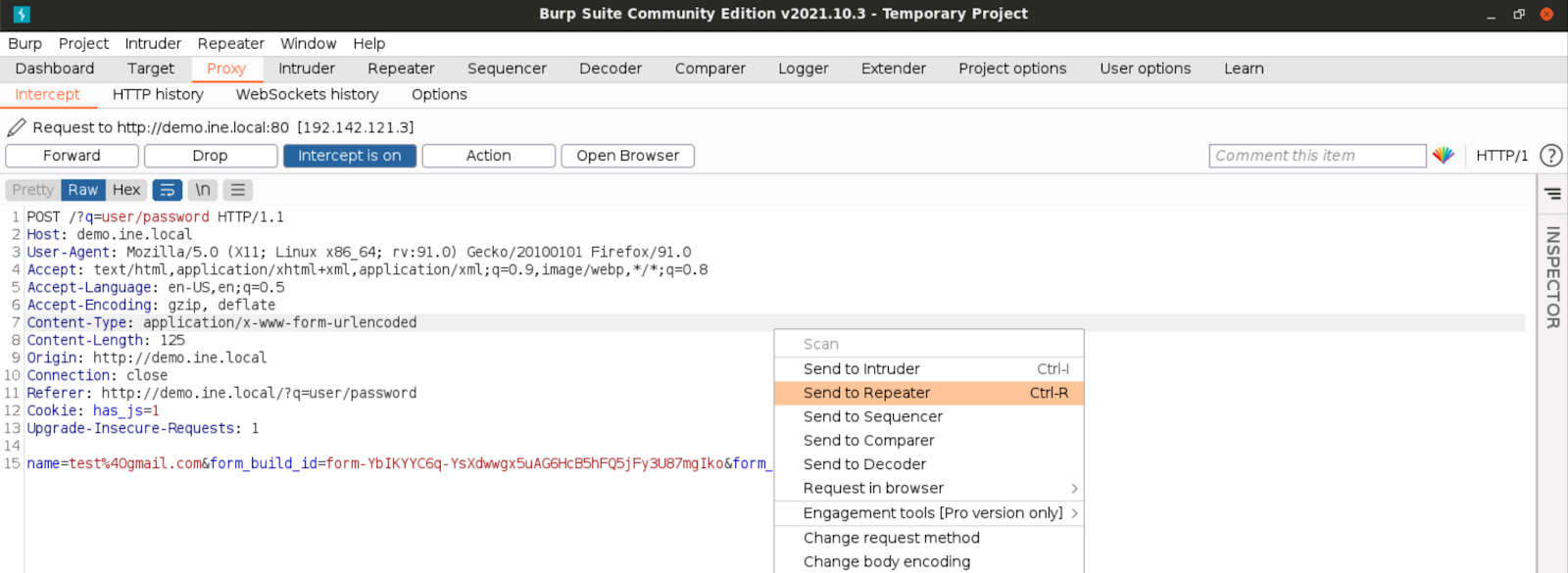Open the Learn tab
This screenshot has height=573, width=1568.
tap(1244, 69)
